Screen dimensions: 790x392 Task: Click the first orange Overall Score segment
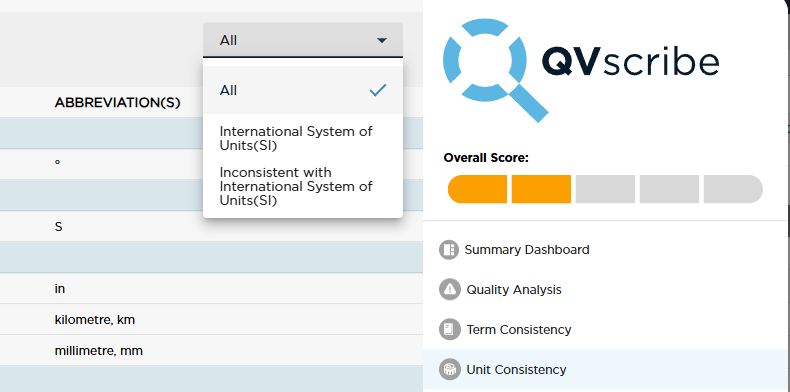point(477,189)
